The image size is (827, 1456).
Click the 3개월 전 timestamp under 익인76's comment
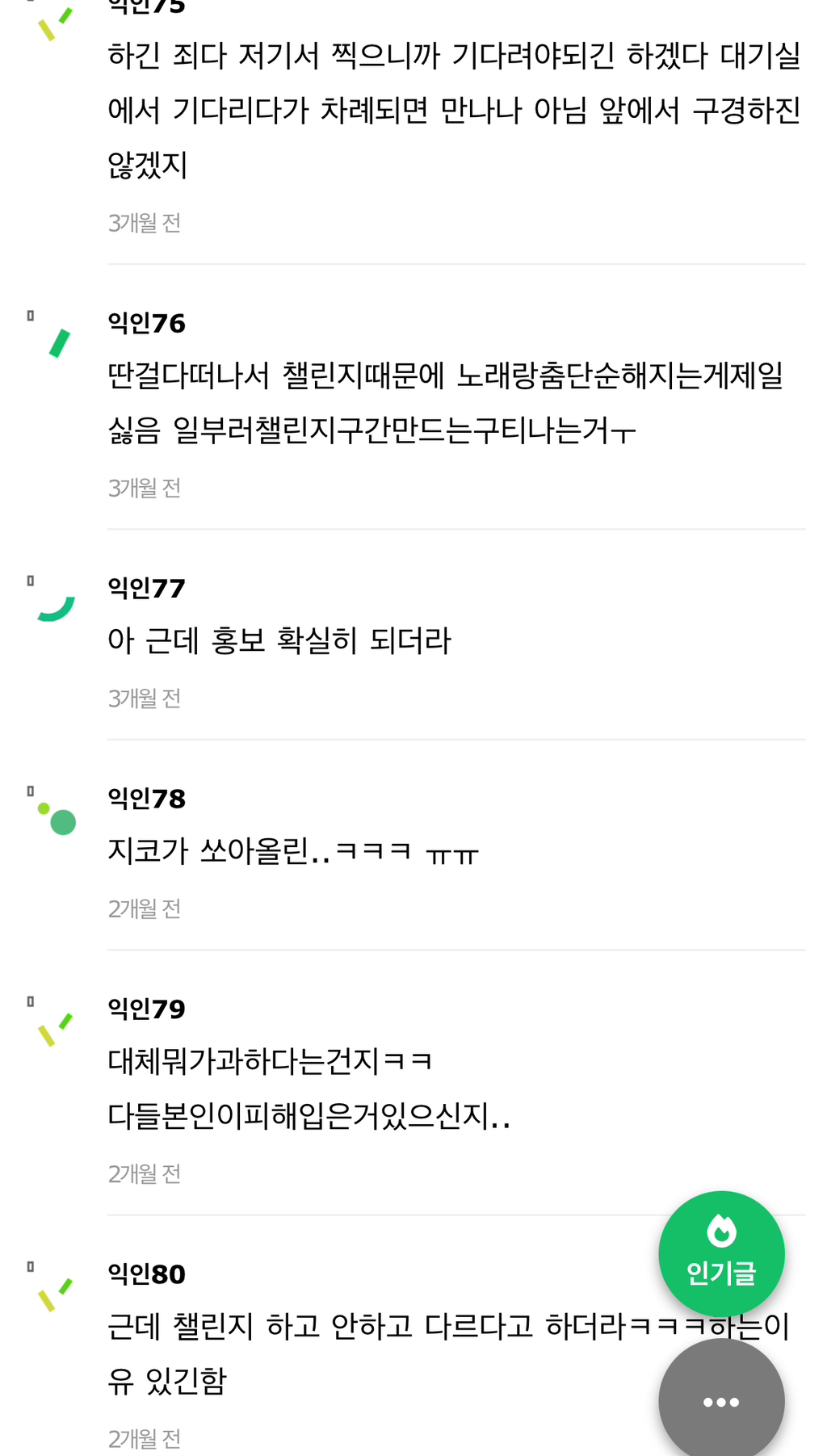point(145,488)
